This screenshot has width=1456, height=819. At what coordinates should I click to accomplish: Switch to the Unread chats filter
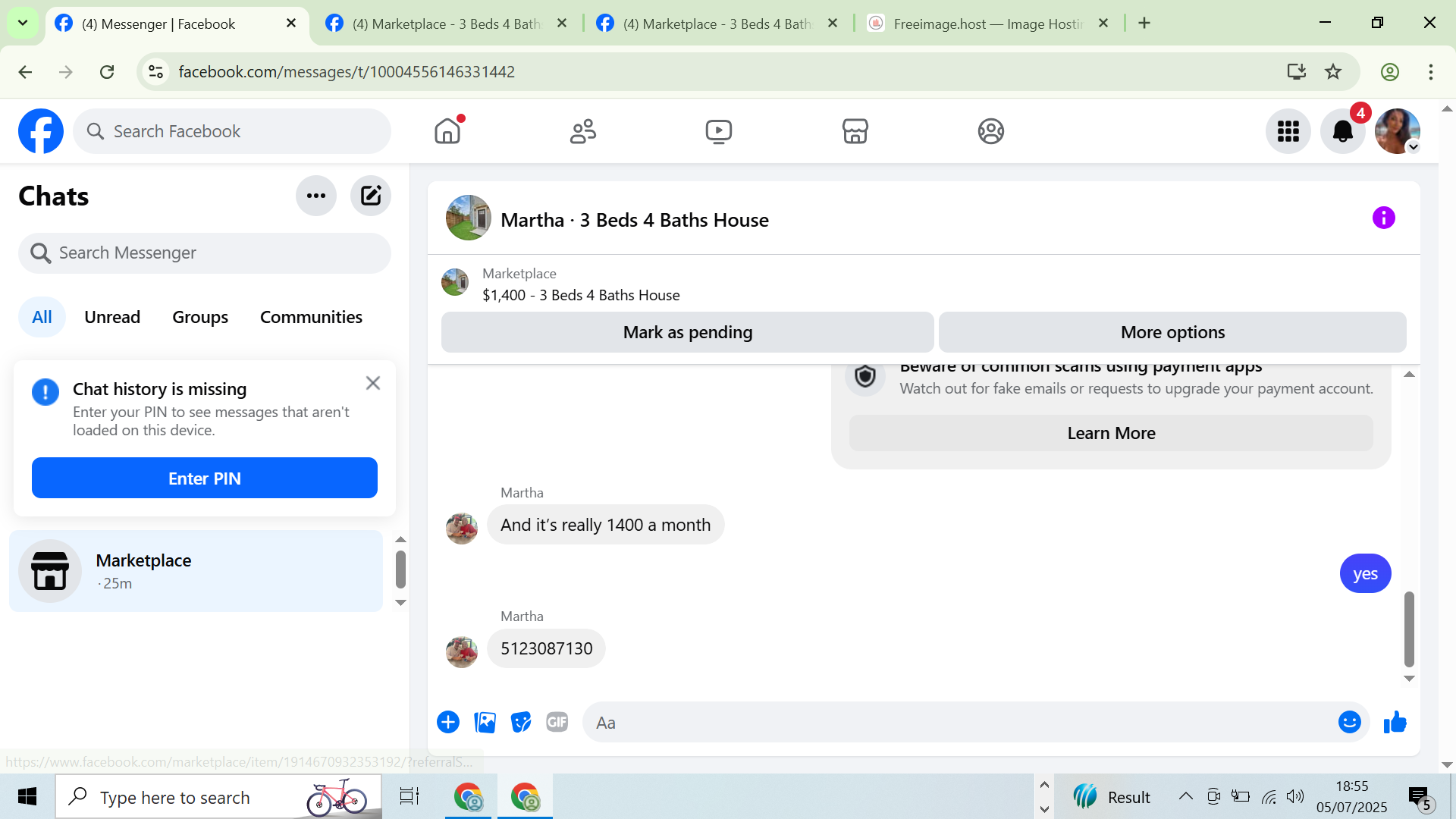click(x=112, y=317)
